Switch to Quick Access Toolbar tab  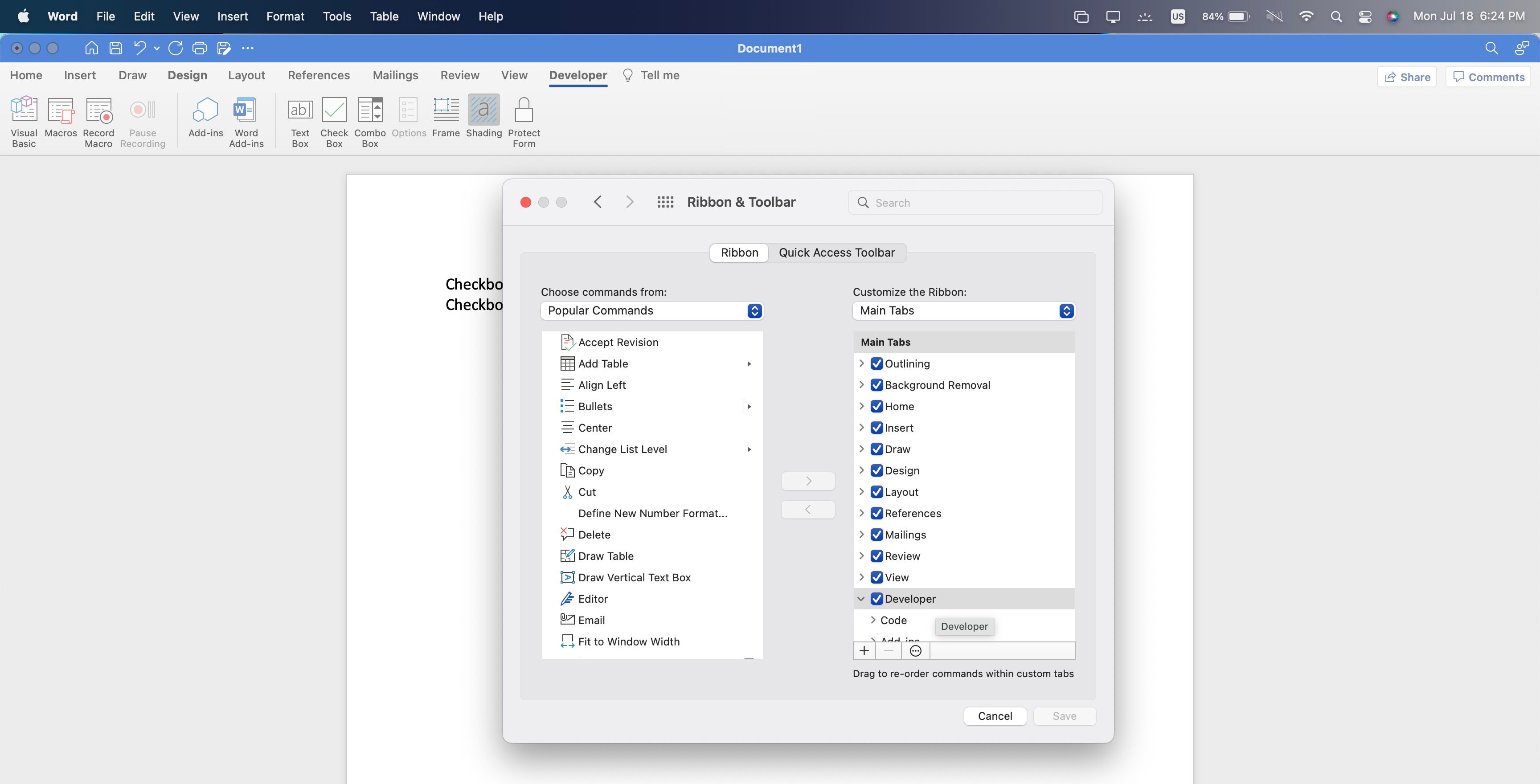tap(836, 253)
